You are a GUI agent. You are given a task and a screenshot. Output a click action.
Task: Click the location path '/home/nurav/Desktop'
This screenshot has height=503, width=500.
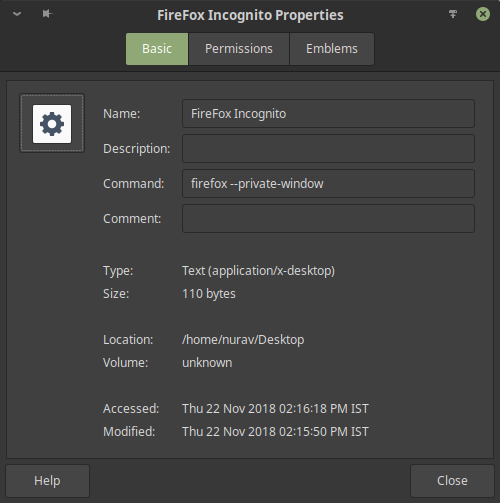tap(243, 340)
